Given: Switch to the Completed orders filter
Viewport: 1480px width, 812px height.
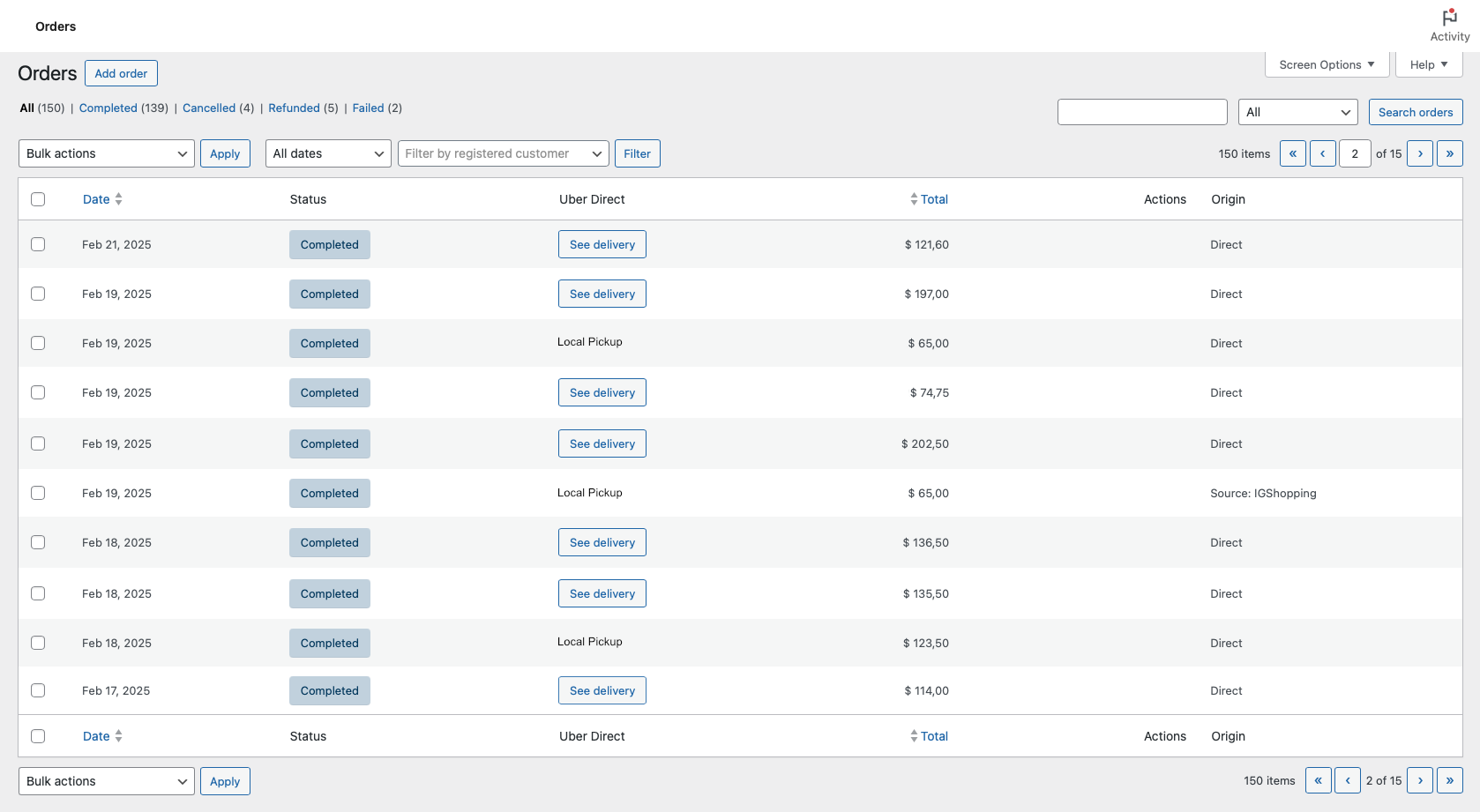Looking at the screenshot, I should (108, 108).
